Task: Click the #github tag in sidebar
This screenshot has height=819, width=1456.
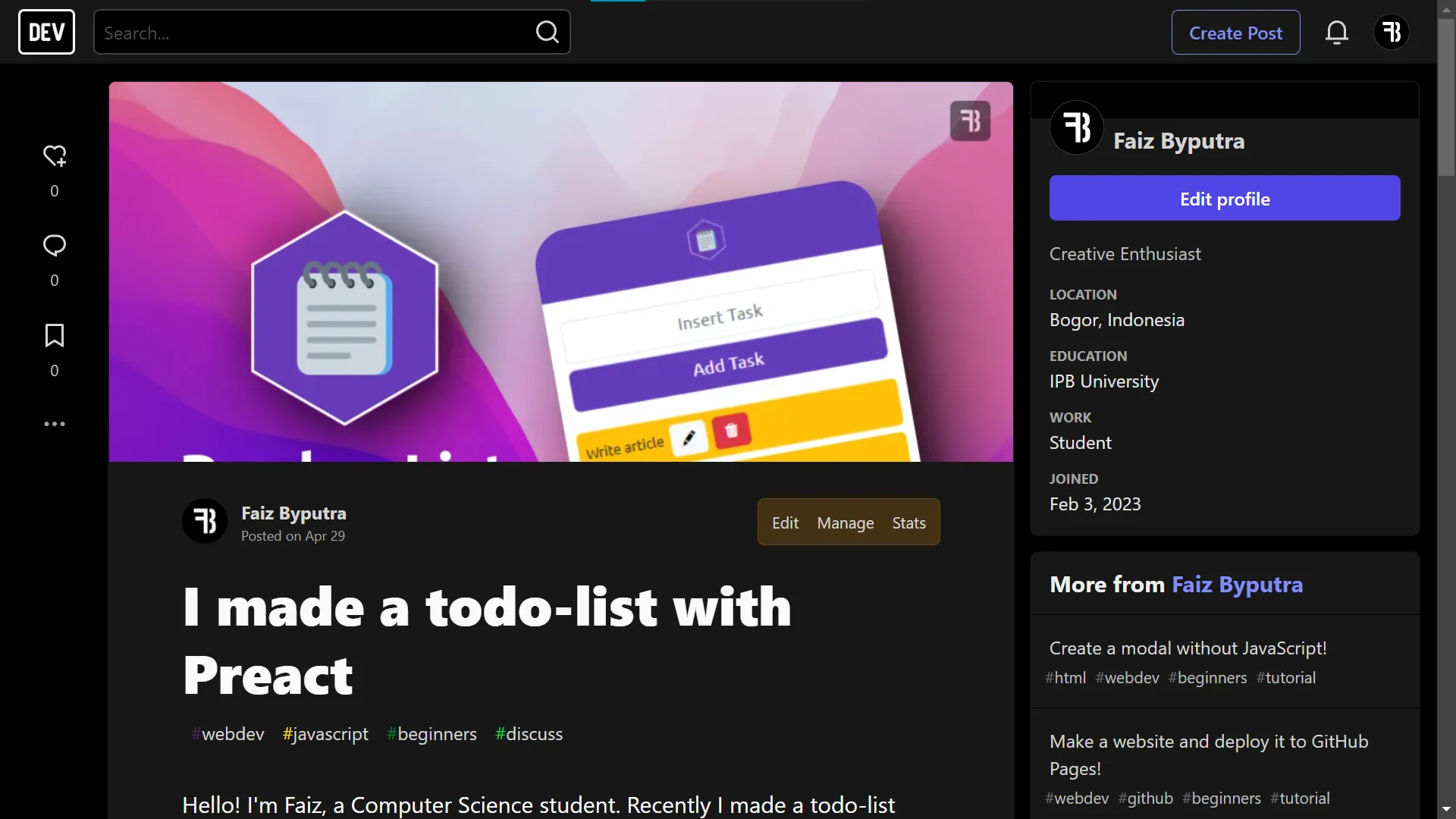Action: [1145, 799]
